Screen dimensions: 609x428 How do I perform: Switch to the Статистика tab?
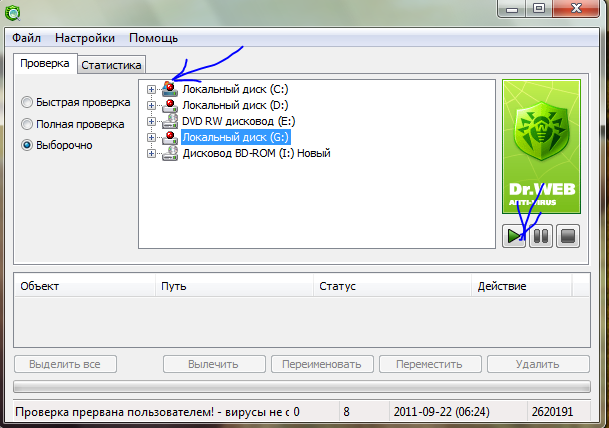click(x=111, y=65)
